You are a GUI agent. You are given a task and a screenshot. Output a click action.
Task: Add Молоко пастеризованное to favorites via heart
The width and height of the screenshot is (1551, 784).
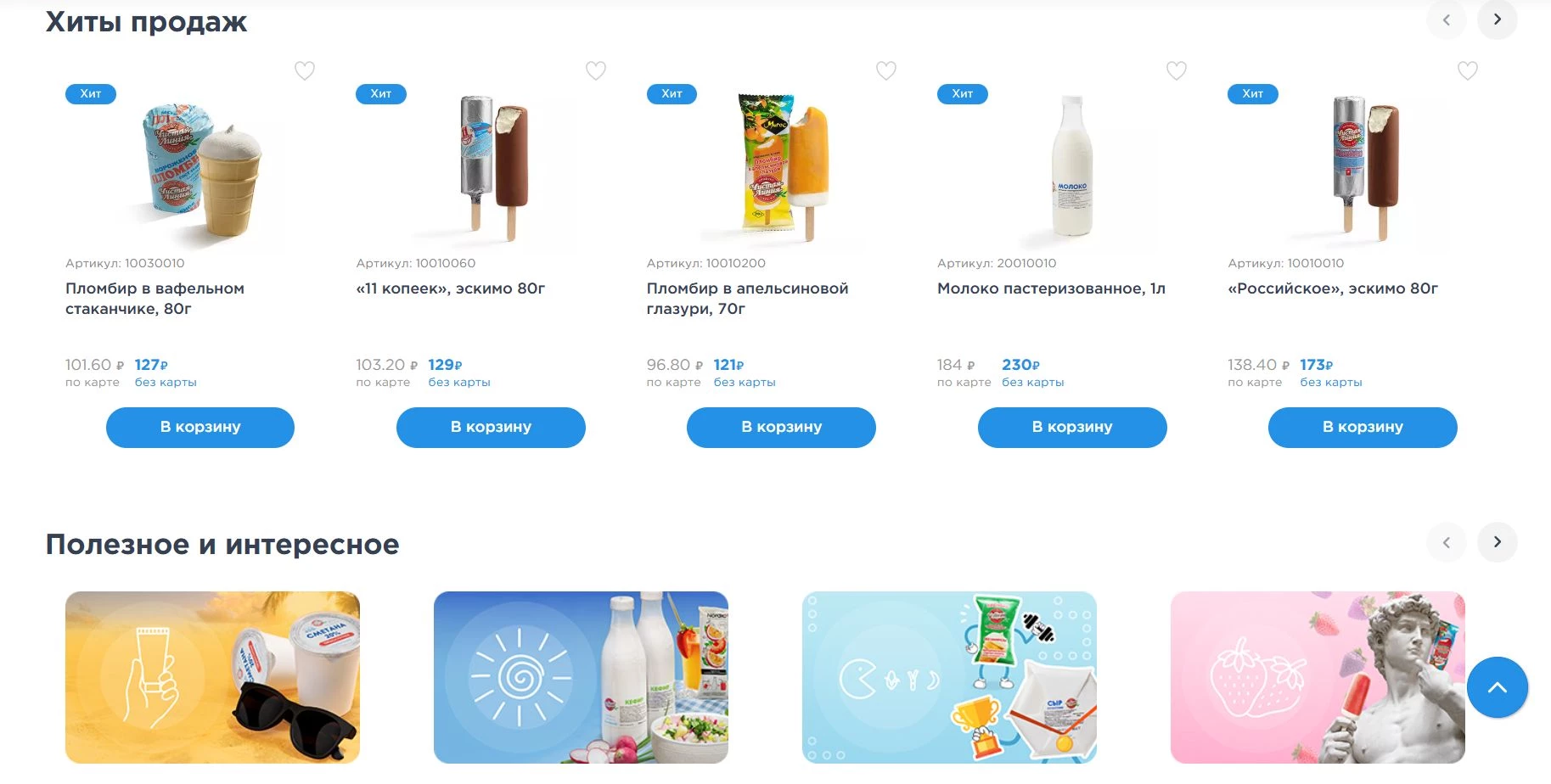click(x=1176, y=70)
